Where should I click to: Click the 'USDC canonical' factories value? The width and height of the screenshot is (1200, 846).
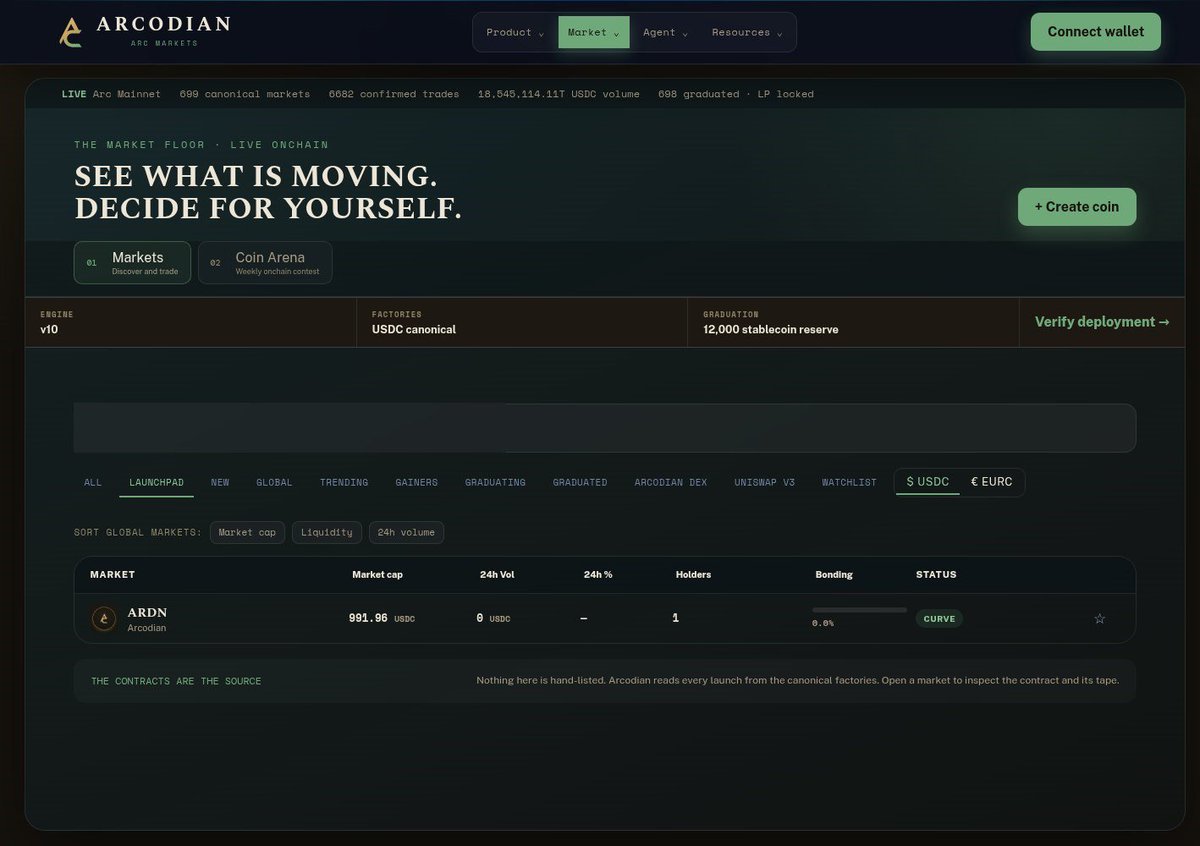click(414, 330)
